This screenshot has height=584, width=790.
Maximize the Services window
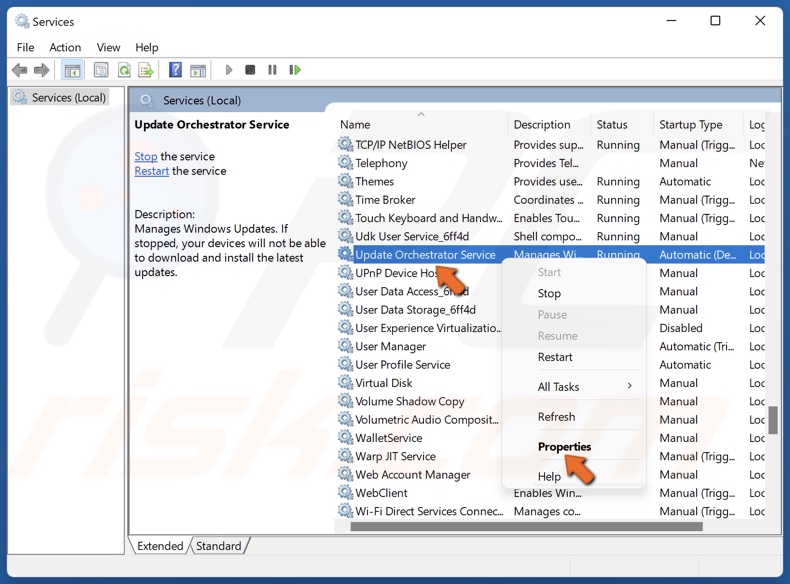(x=715, y=21)
